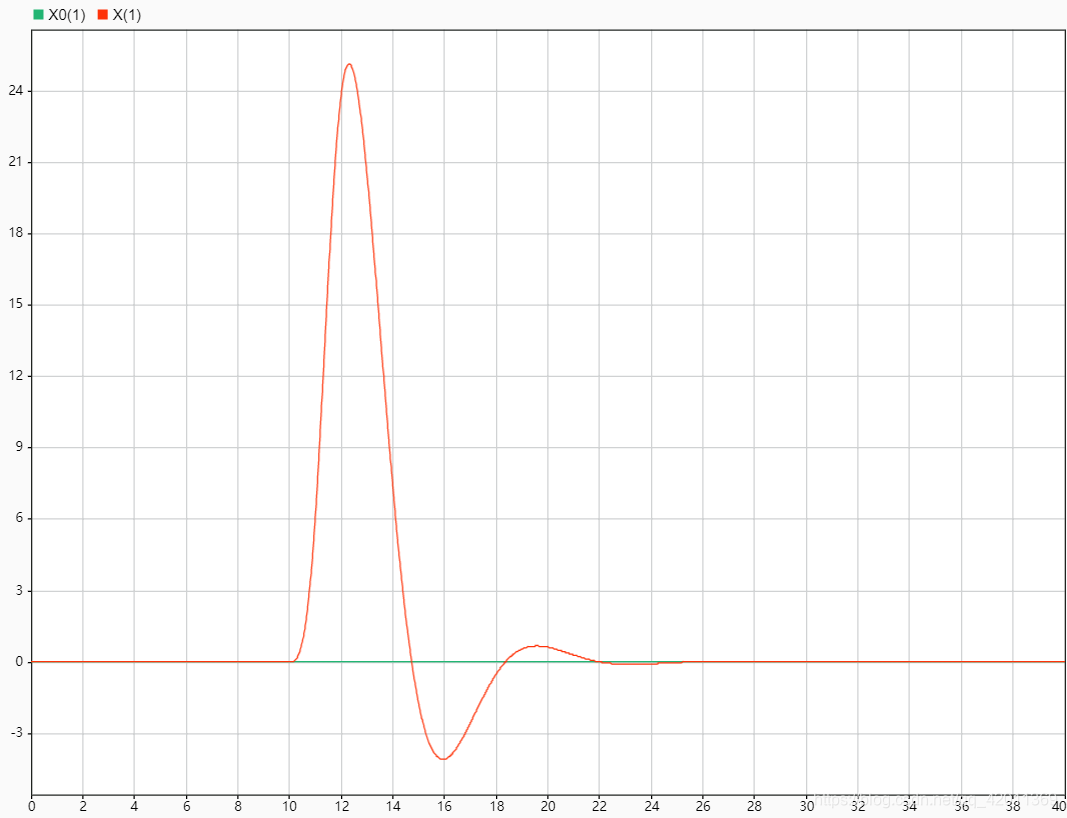Click the x-axis label 16

tap(444, 806)
